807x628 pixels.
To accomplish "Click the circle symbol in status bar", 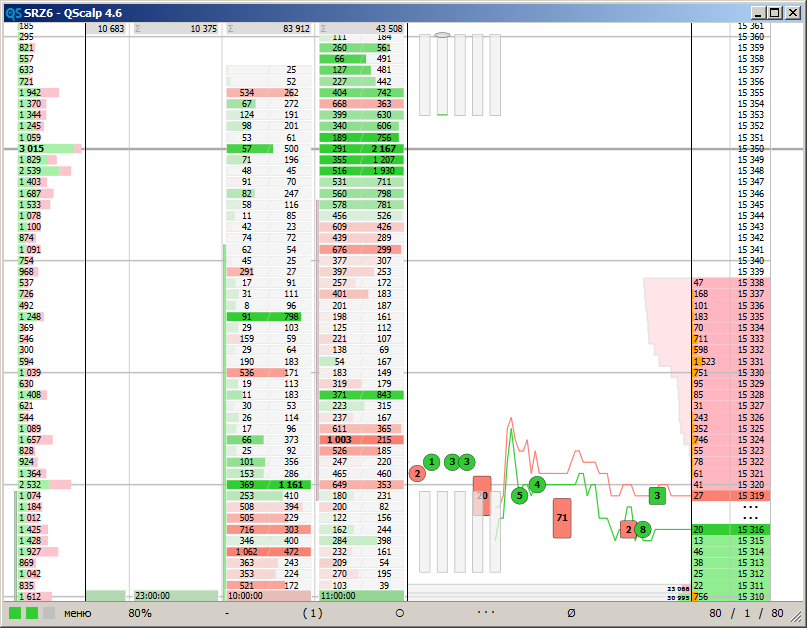I will [x=400, y=612].
